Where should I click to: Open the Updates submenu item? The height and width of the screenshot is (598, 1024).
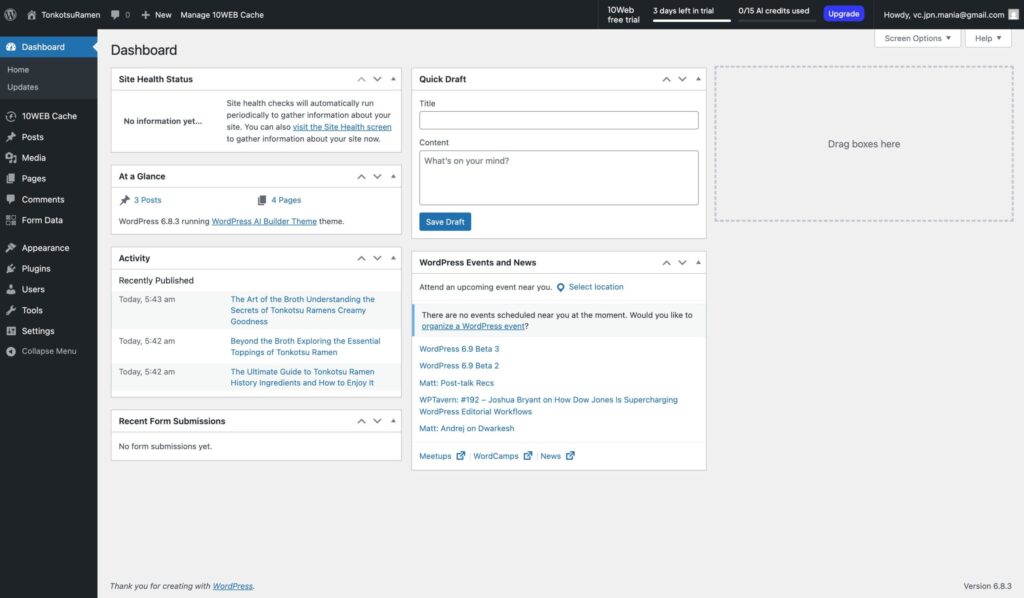[22, 87]
